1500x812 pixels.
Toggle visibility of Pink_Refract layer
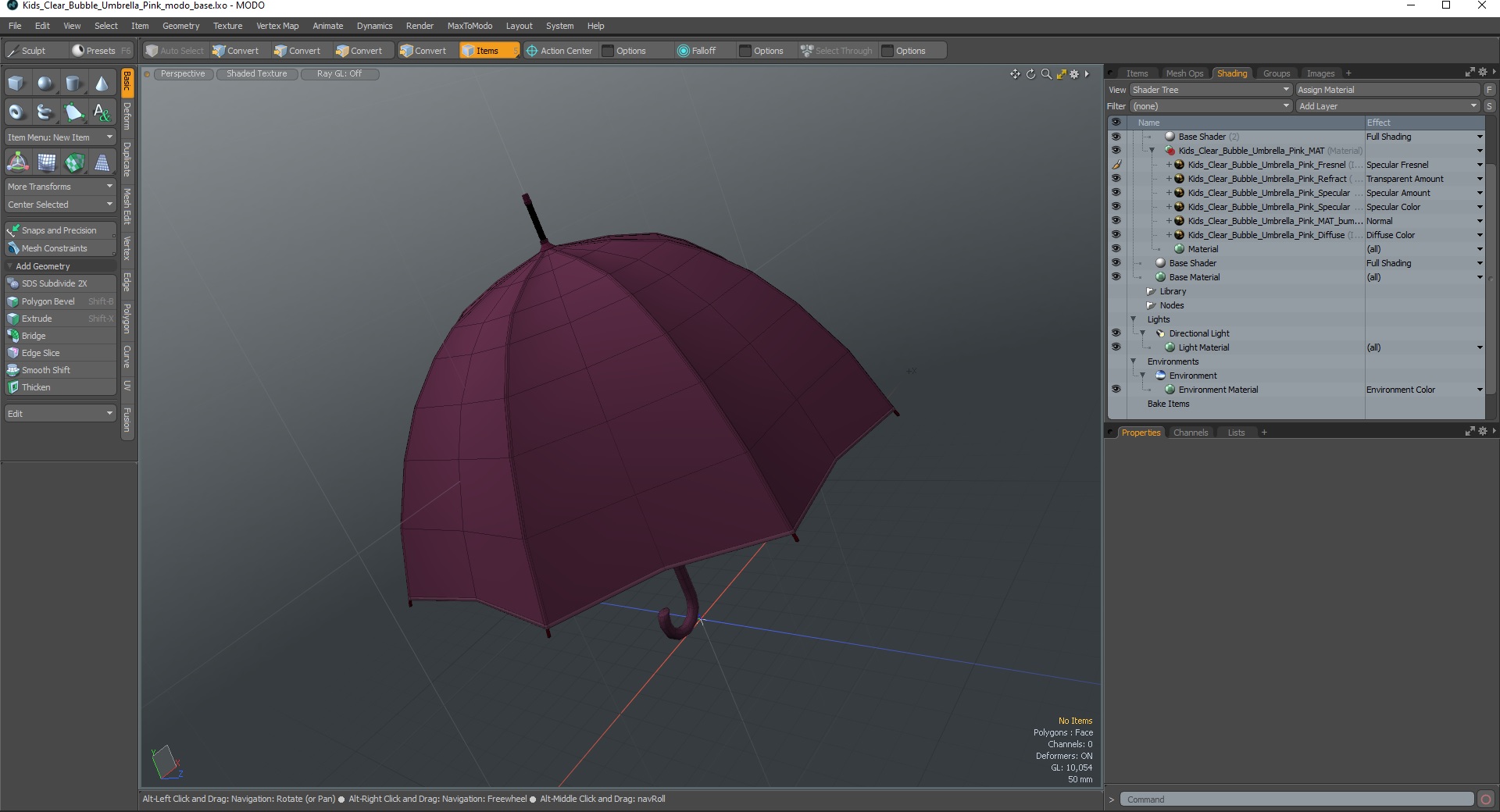(x=1116, y=179)
